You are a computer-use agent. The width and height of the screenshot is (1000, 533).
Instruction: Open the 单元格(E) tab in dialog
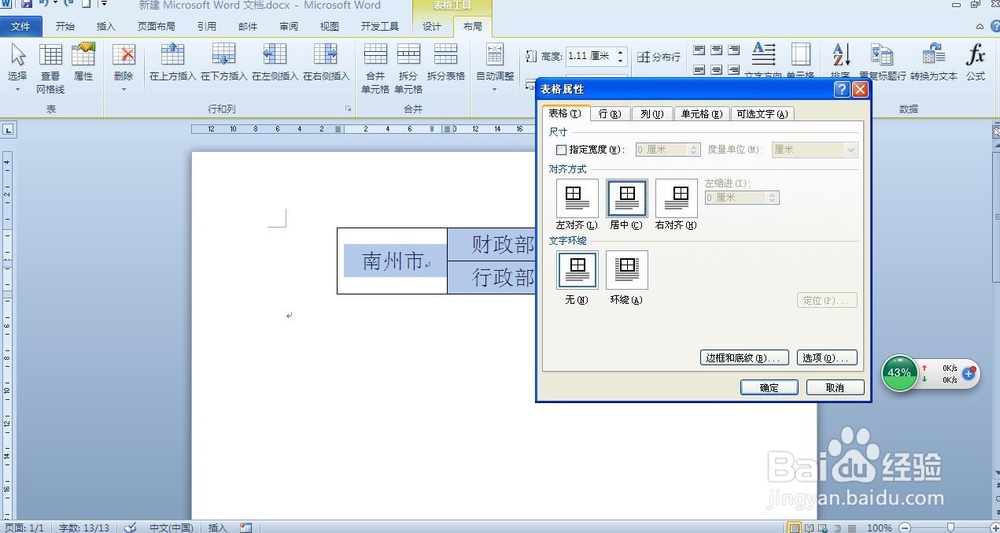[701, 113]
